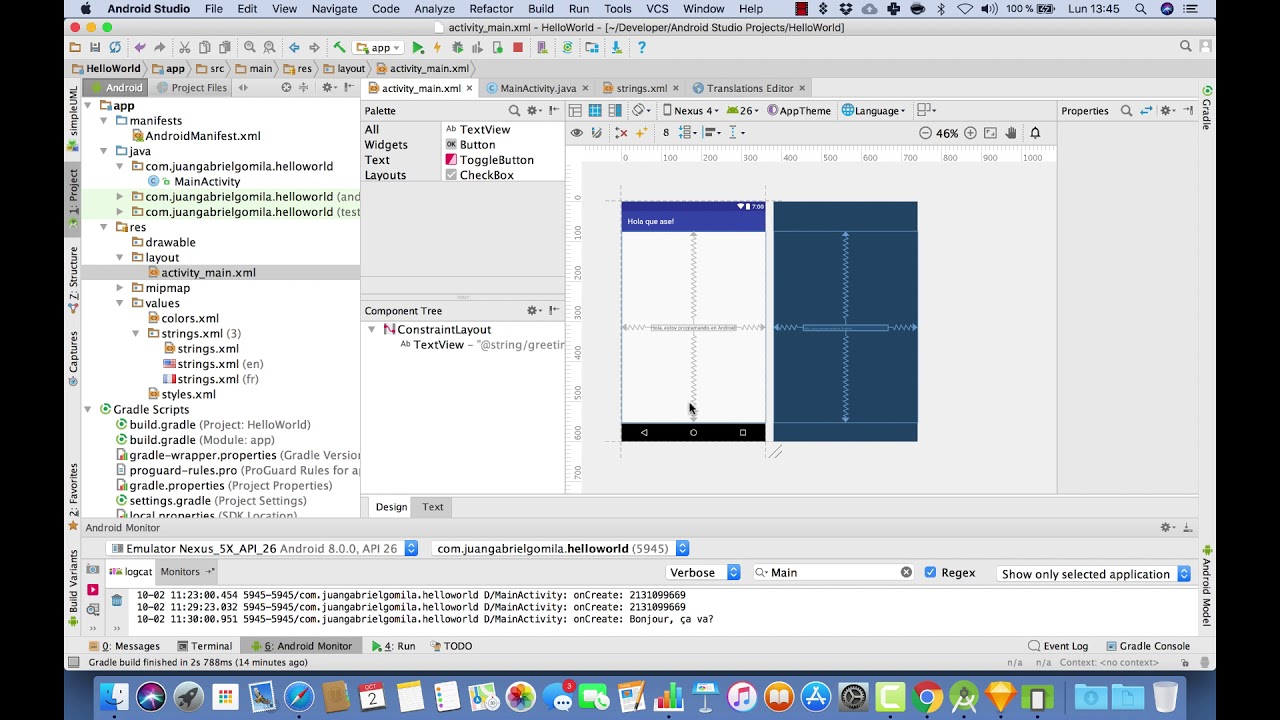Image resolution: width=1280 pixels, height=720 pixels.
Task: Click the Save All floppy icon
Action: [95, 47]
